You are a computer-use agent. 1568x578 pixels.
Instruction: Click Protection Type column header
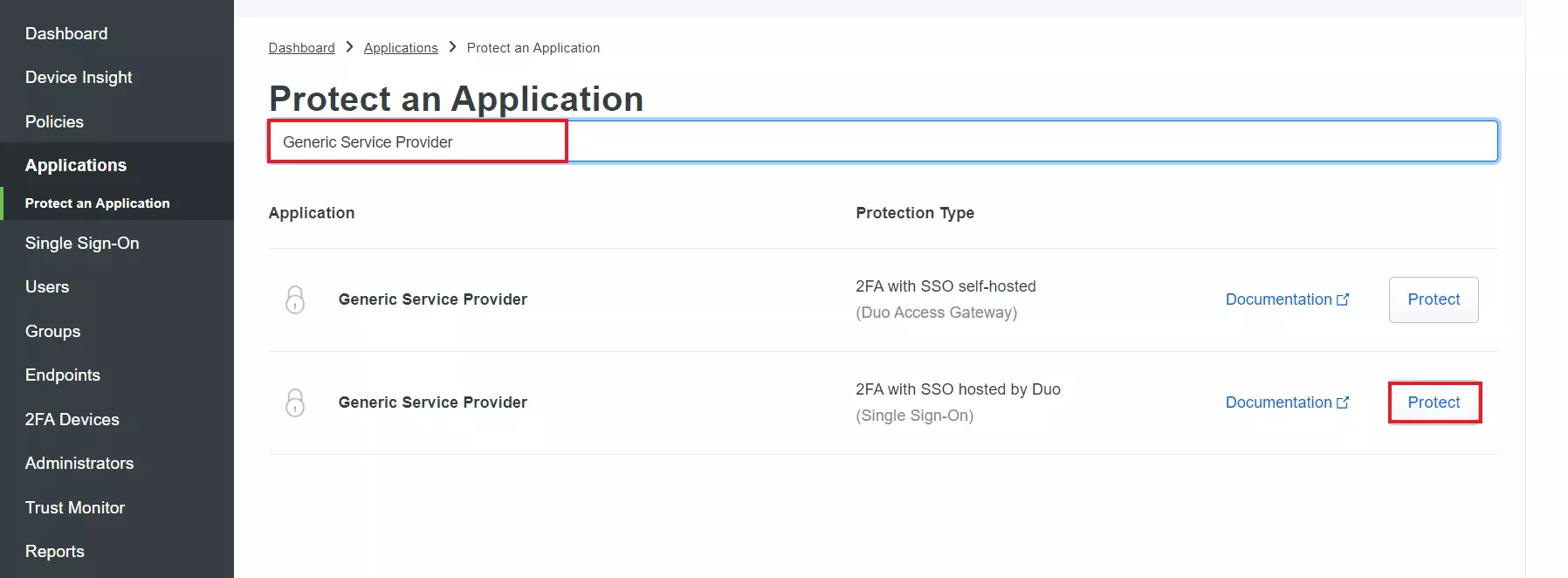coord(915,213)
